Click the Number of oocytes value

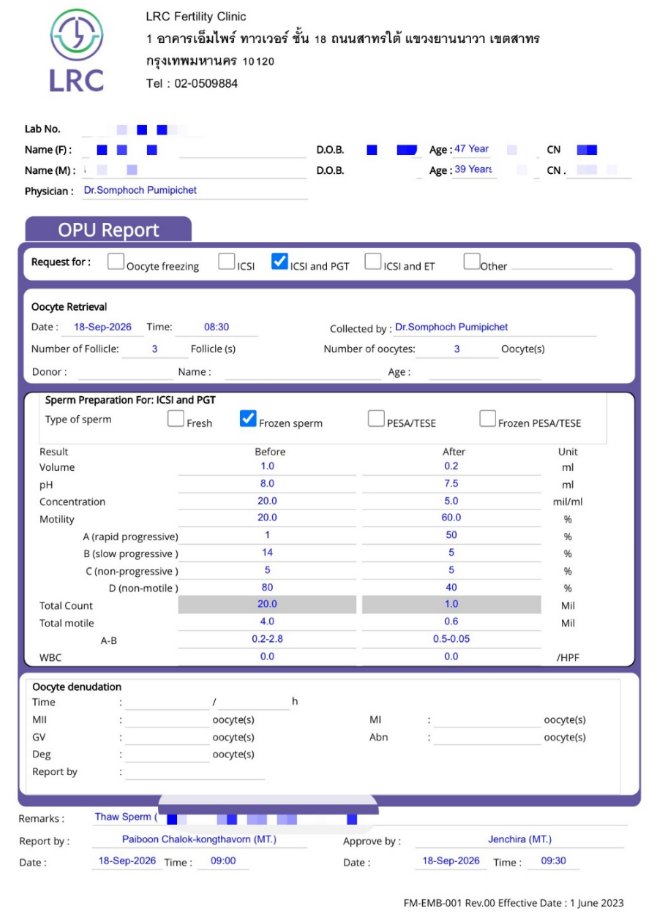[457, 349]
